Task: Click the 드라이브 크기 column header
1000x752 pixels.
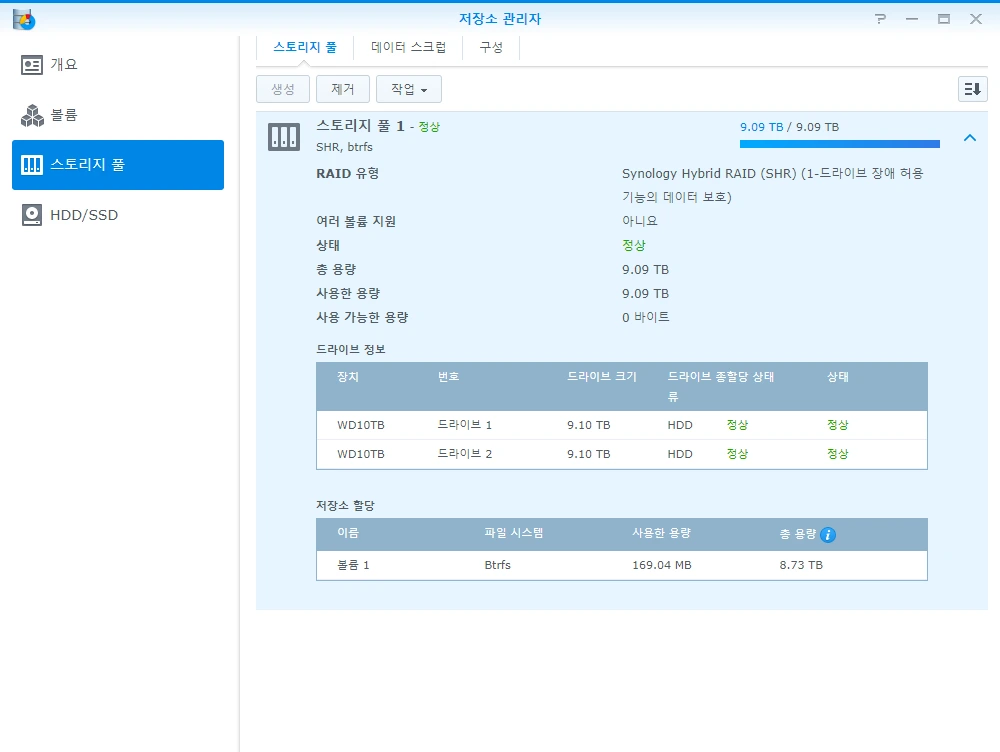Action: 602,376
